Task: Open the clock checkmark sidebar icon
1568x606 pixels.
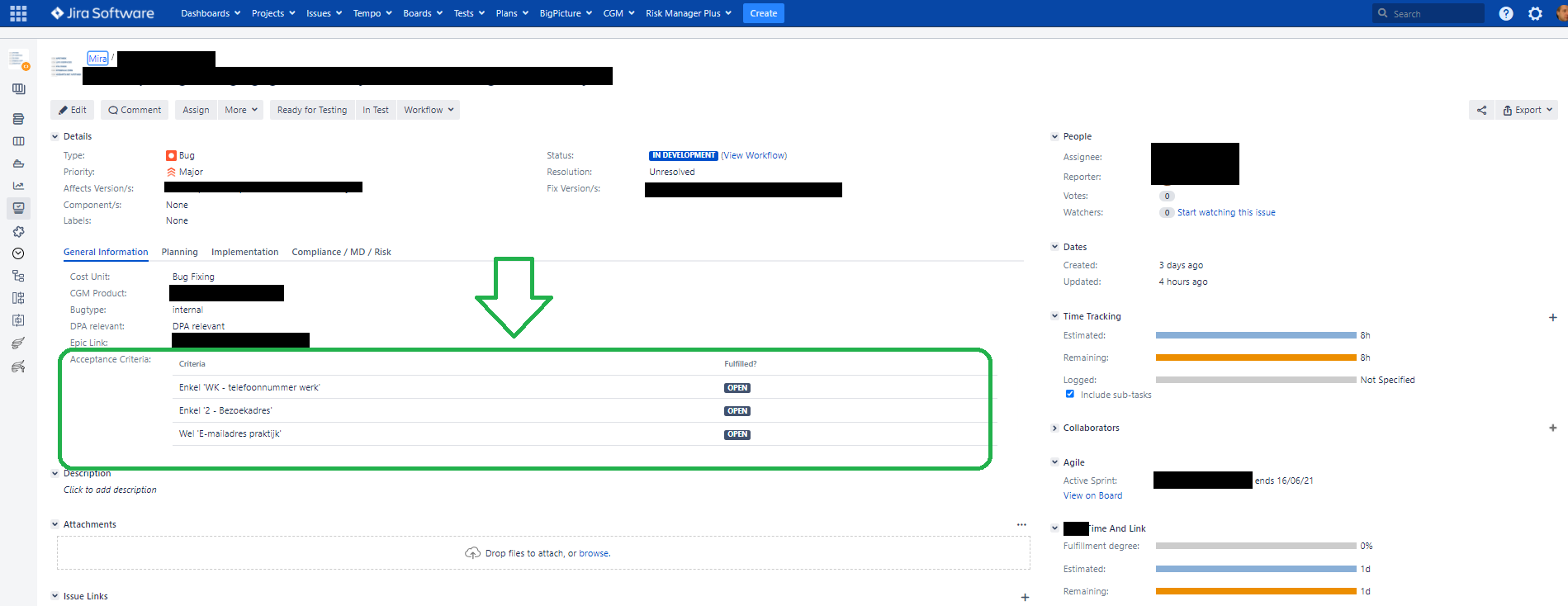Action: [18, 253]
